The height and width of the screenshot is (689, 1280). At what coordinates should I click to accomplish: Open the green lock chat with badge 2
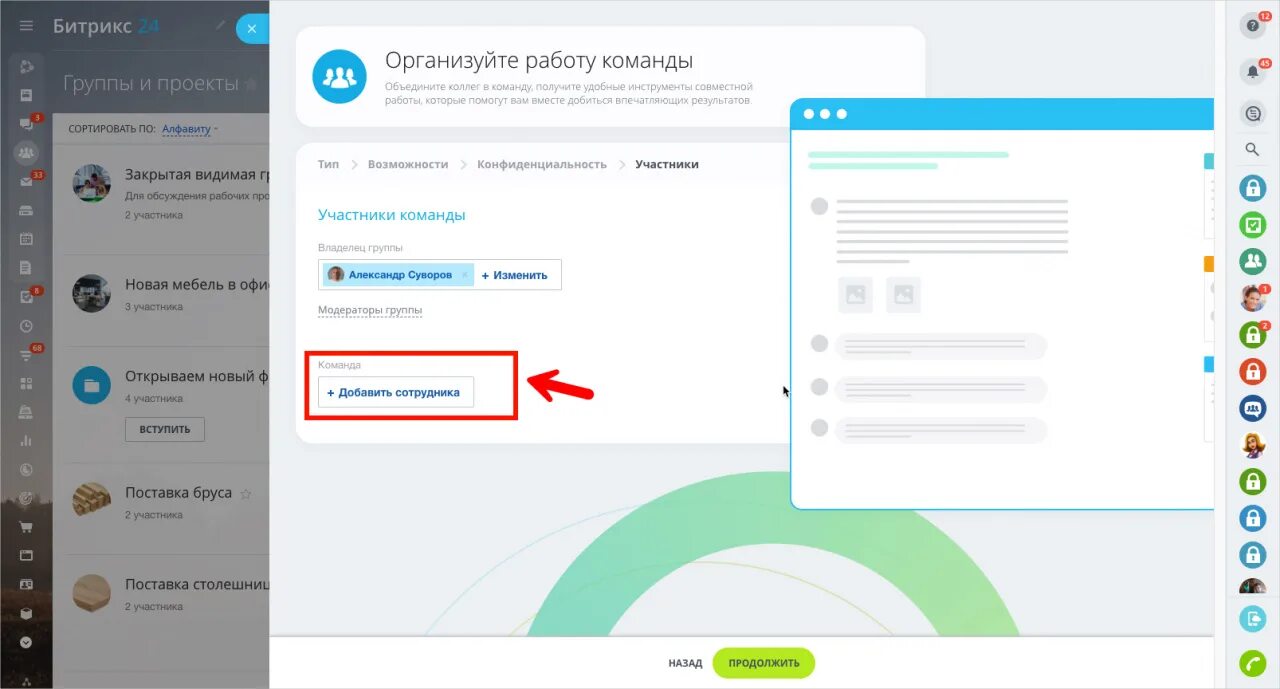[x=1253, y=335]
